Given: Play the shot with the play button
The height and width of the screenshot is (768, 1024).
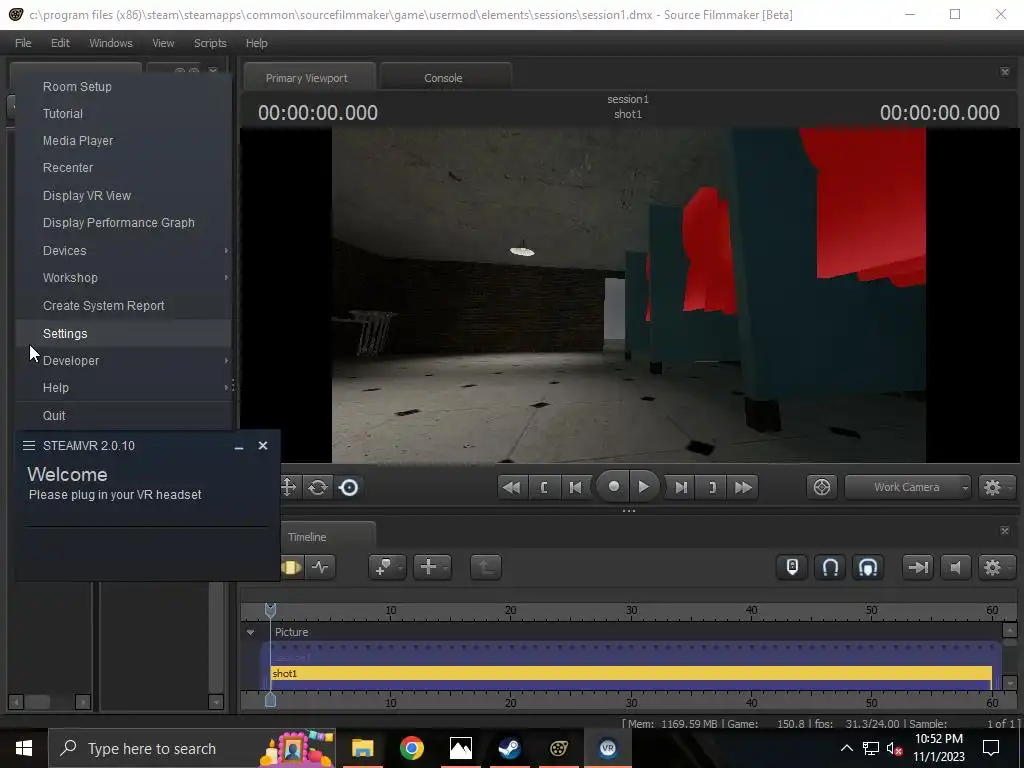Looking at the screenshot, I should [643, 487].
